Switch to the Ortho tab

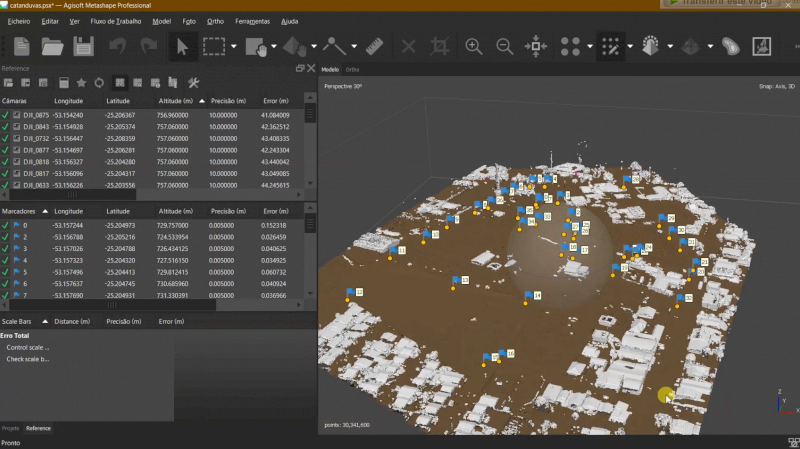point(352,69)
